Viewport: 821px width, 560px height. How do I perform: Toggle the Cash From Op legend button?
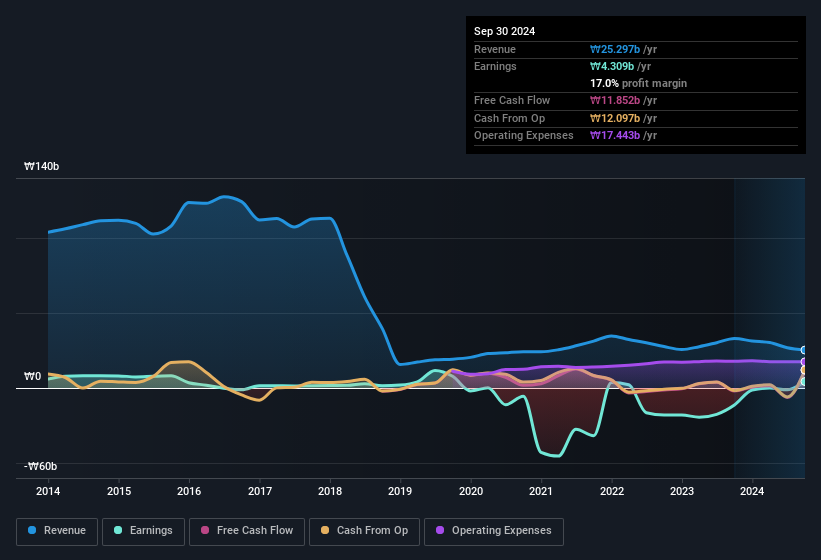coord(364,532)
